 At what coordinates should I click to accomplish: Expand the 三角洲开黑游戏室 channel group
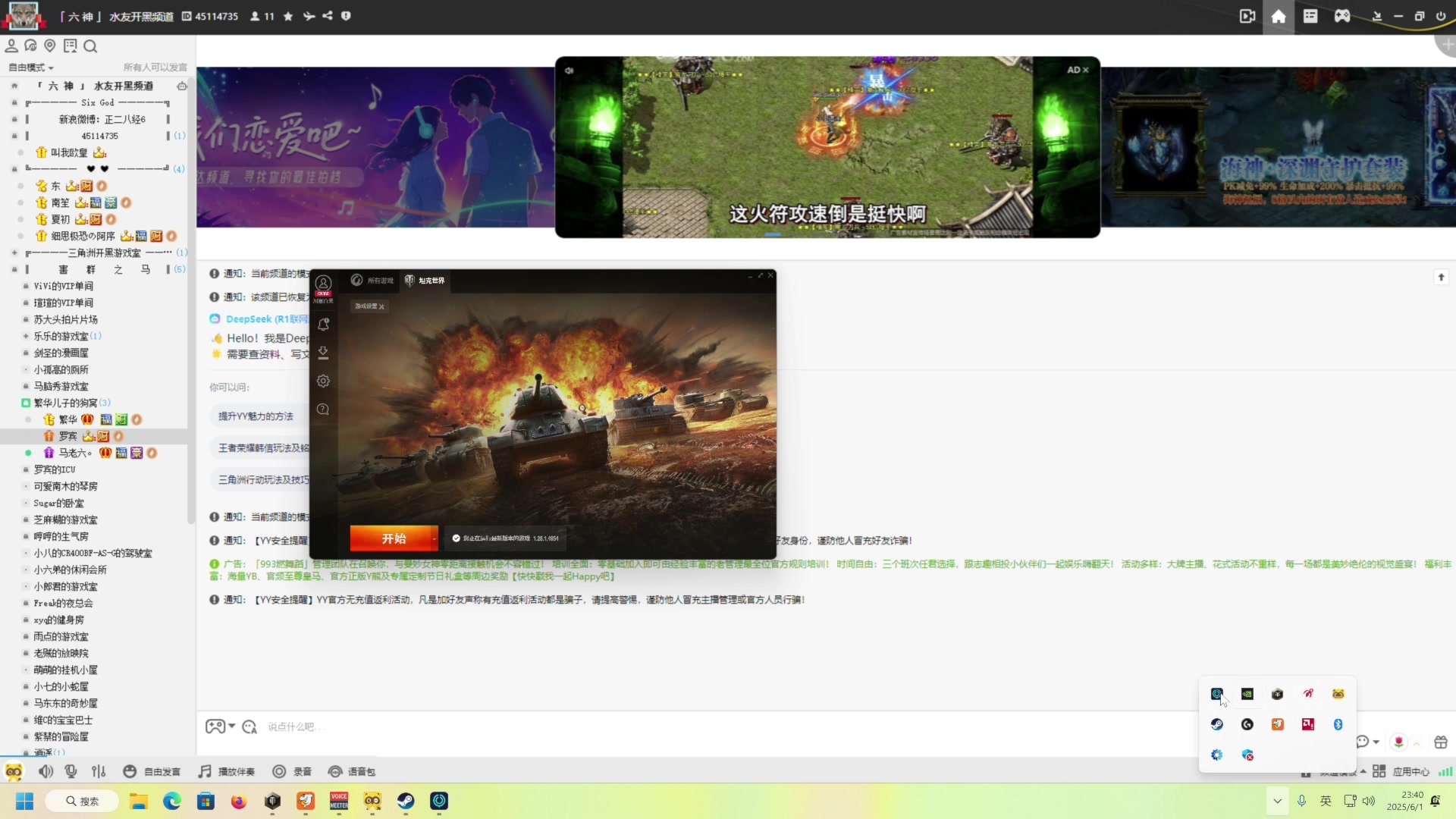pyautogui.click(x=14, y=253)
